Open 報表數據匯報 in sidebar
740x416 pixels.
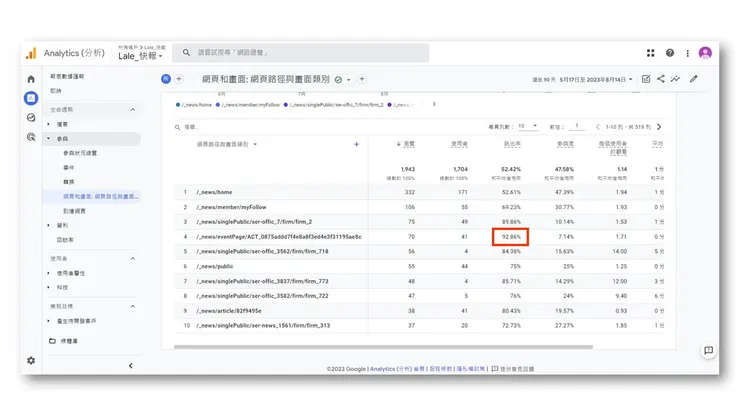[67, 76]
